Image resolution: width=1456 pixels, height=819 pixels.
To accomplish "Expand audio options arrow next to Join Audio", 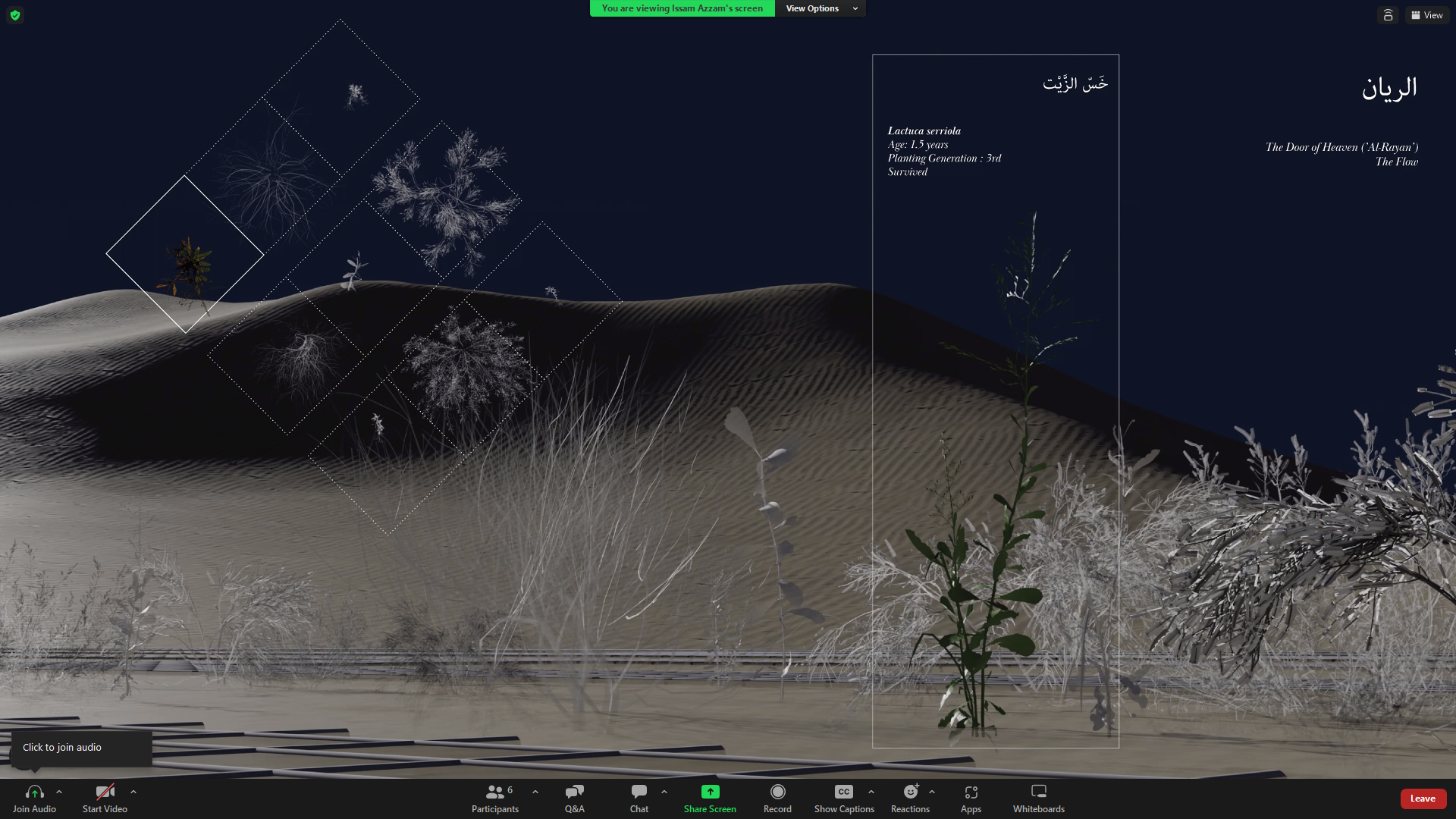I will point(59,792).
